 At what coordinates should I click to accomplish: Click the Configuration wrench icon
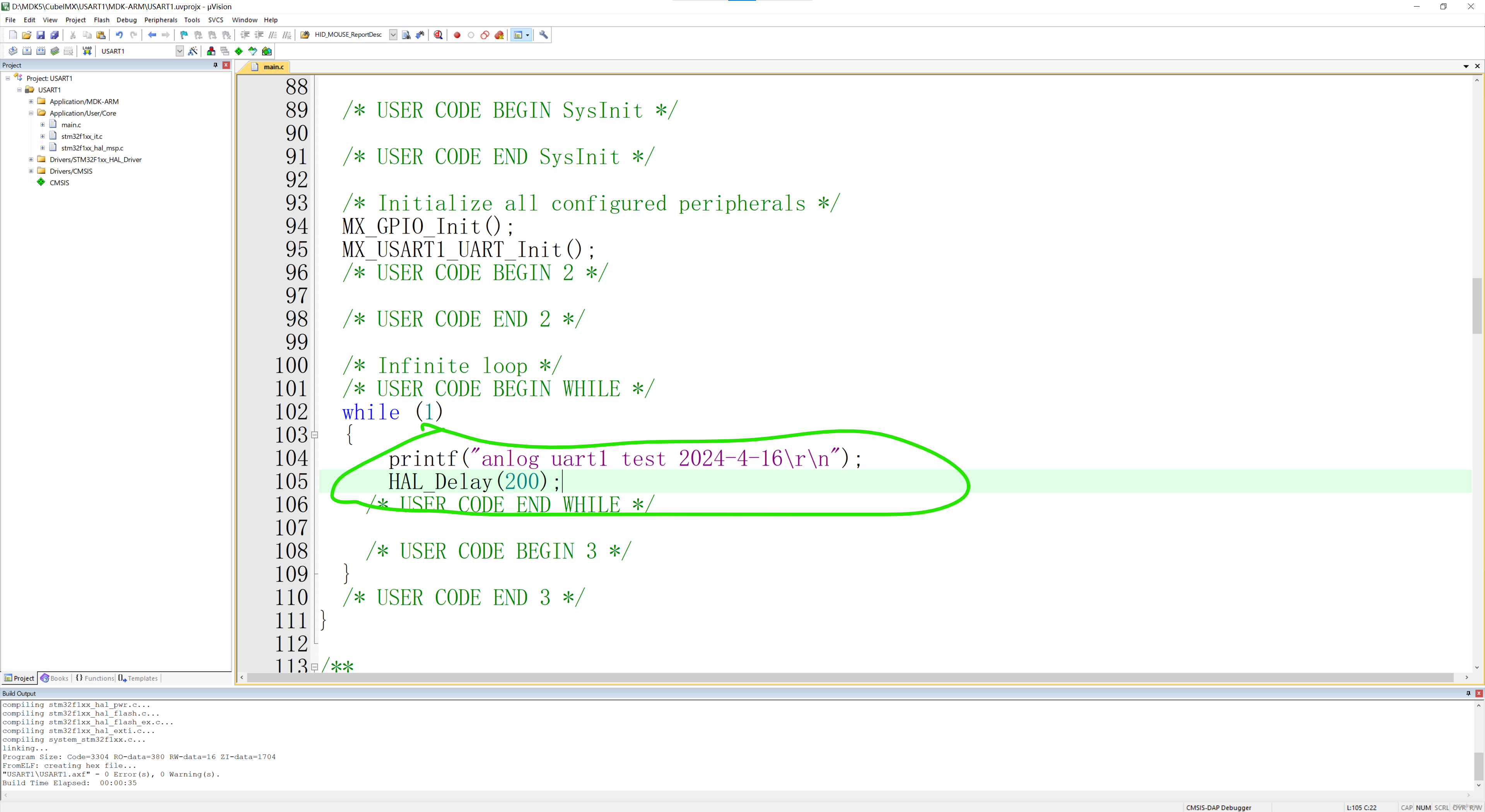(543, 35)
